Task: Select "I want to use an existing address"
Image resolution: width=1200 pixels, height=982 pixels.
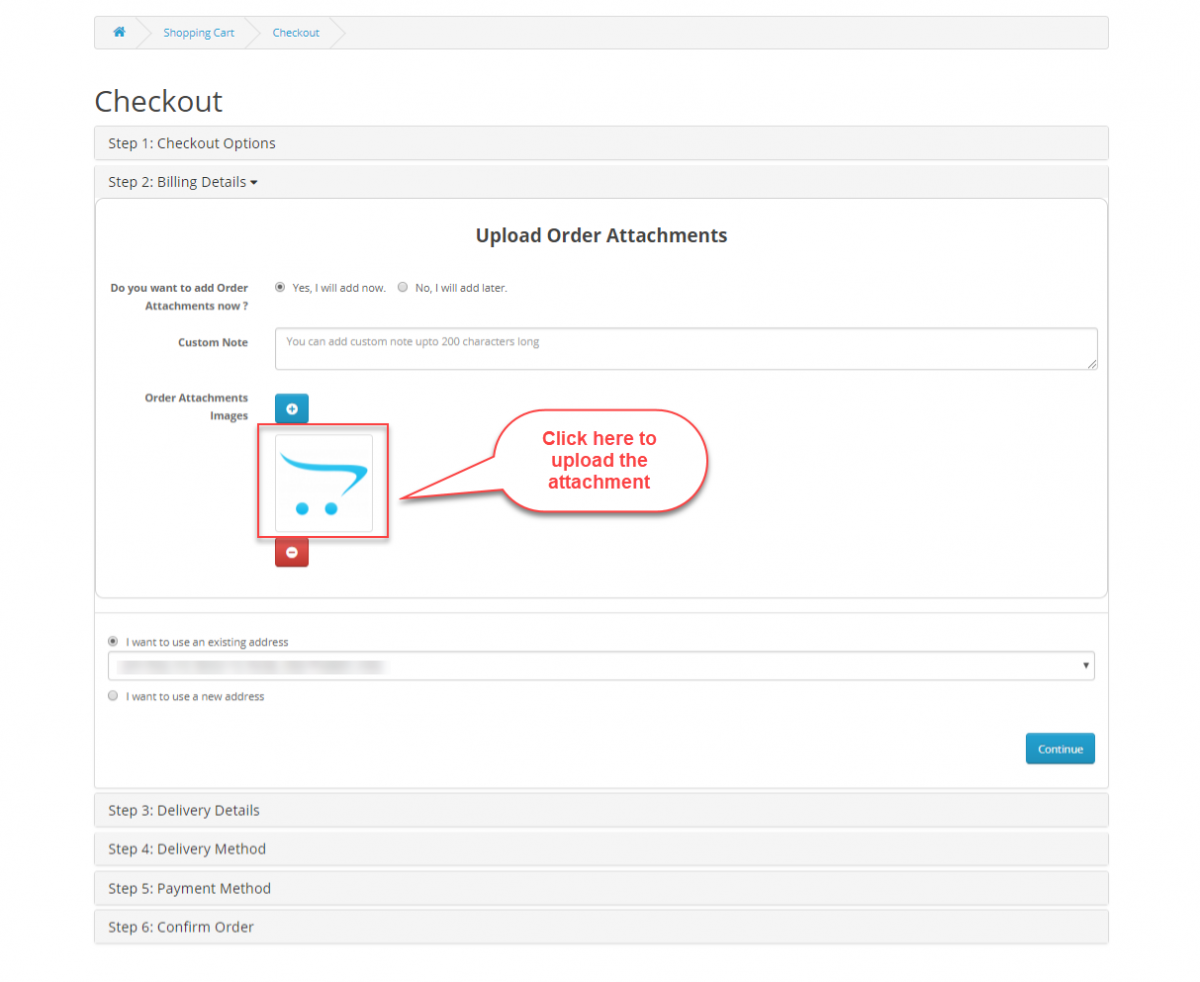Action: [x=113, y=641]
